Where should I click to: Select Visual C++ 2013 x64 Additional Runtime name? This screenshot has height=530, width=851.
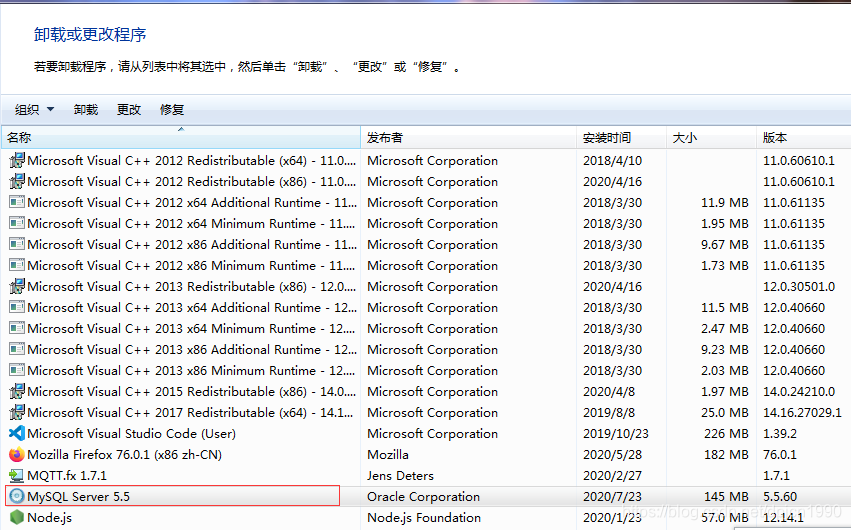click(x=192, y=308)
